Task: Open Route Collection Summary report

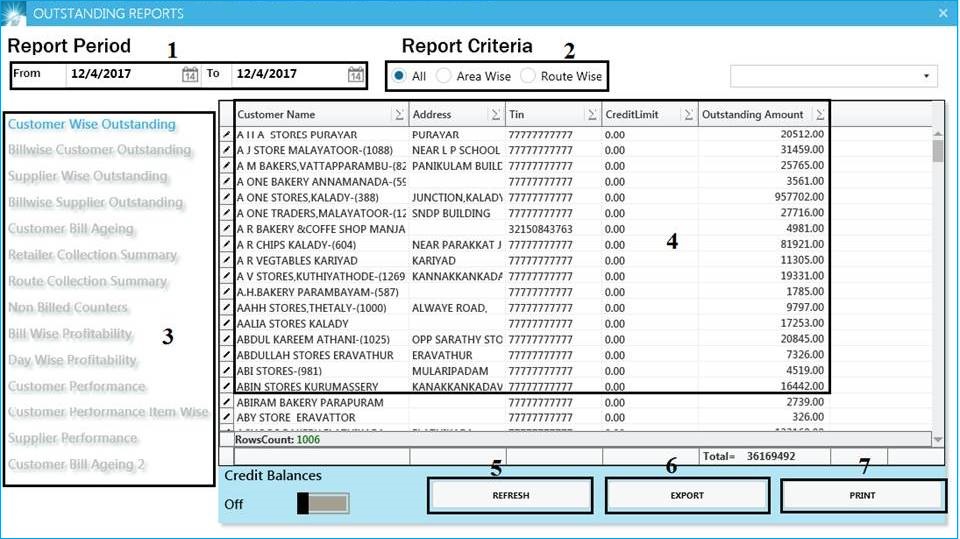Action: click(x=88, y=282)
